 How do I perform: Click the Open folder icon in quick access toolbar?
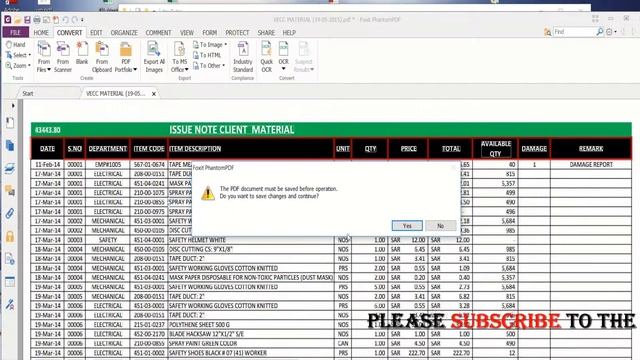pos(18,20)
